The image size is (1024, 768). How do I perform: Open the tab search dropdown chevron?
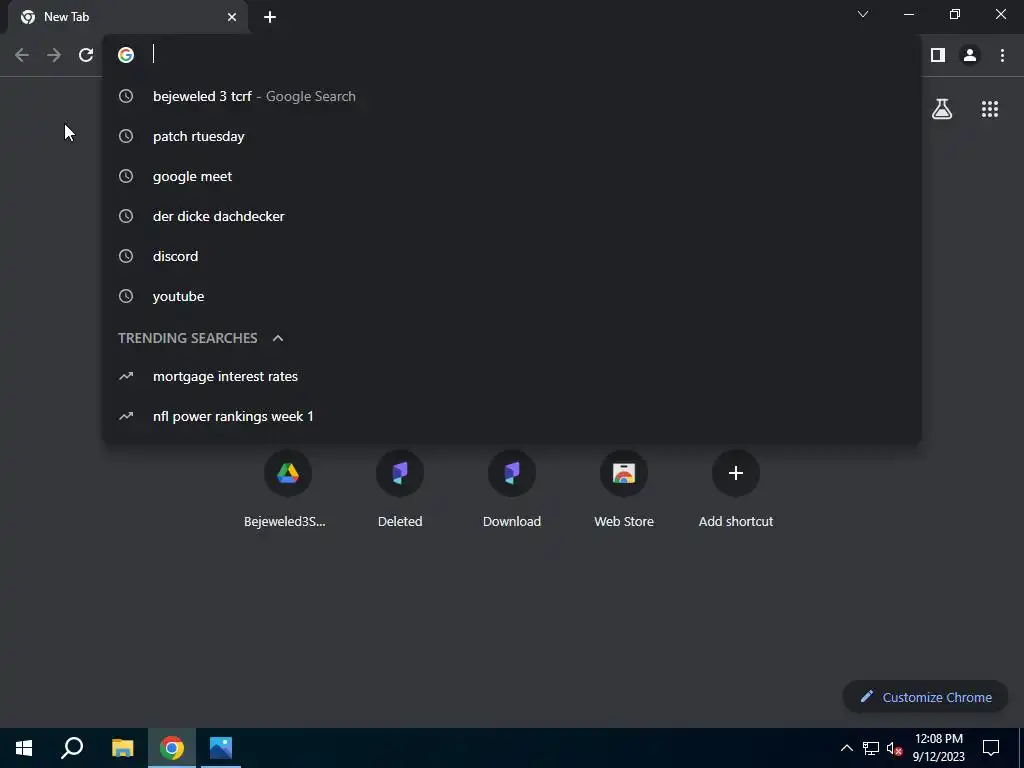click(x=863, y=14)
